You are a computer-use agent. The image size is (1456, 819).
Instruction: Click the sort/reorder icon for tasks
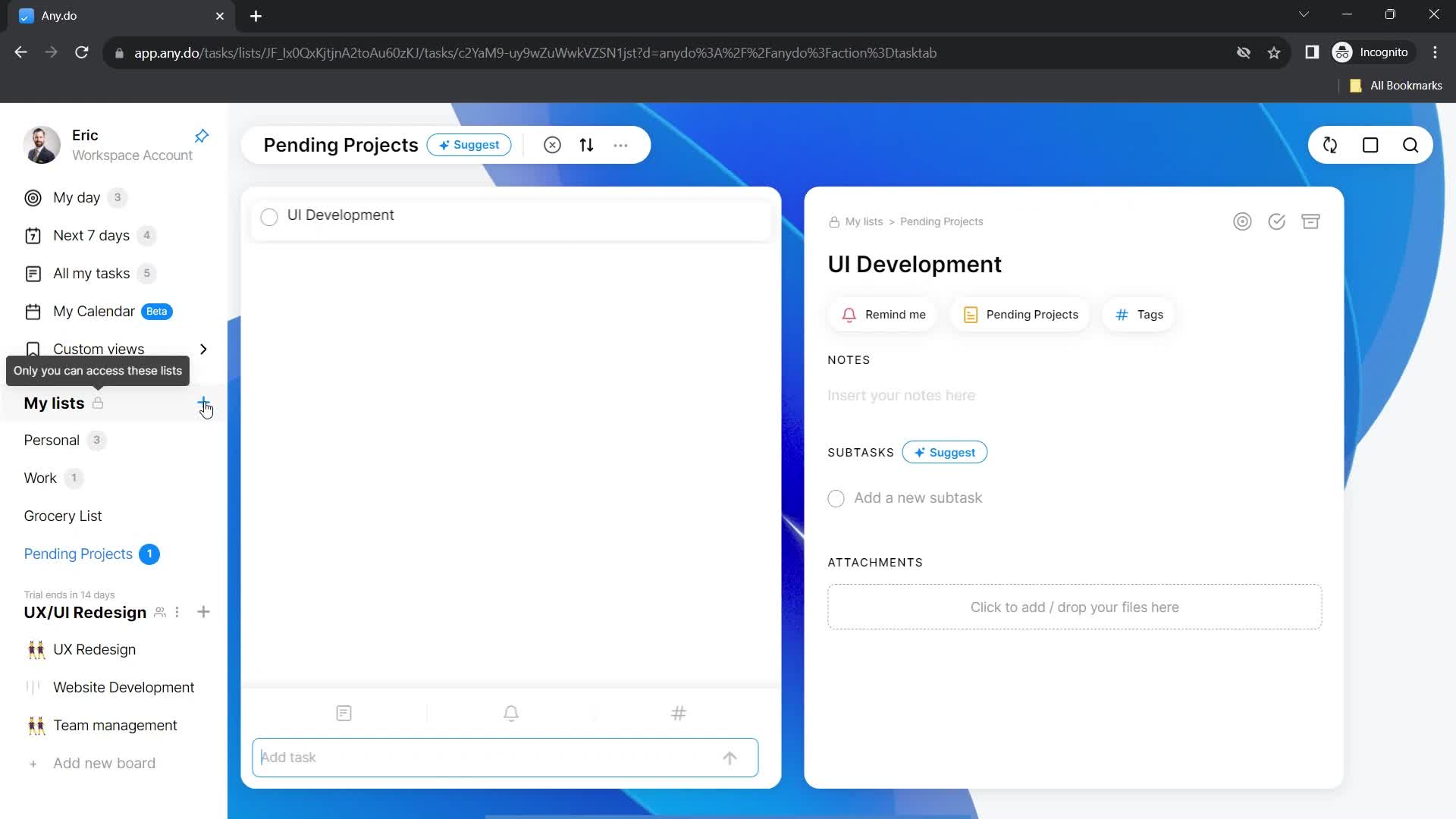coord(586,145)
